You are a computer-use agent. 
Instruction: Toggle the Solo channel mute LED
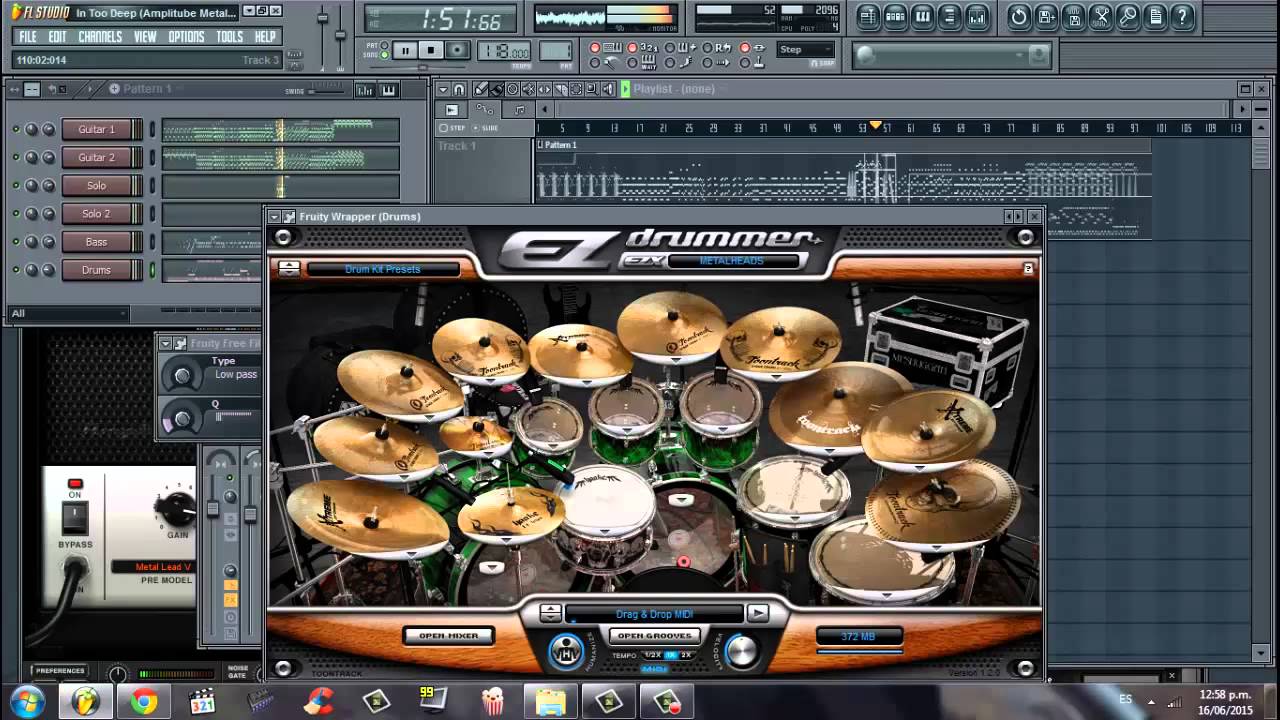[15, 186]
